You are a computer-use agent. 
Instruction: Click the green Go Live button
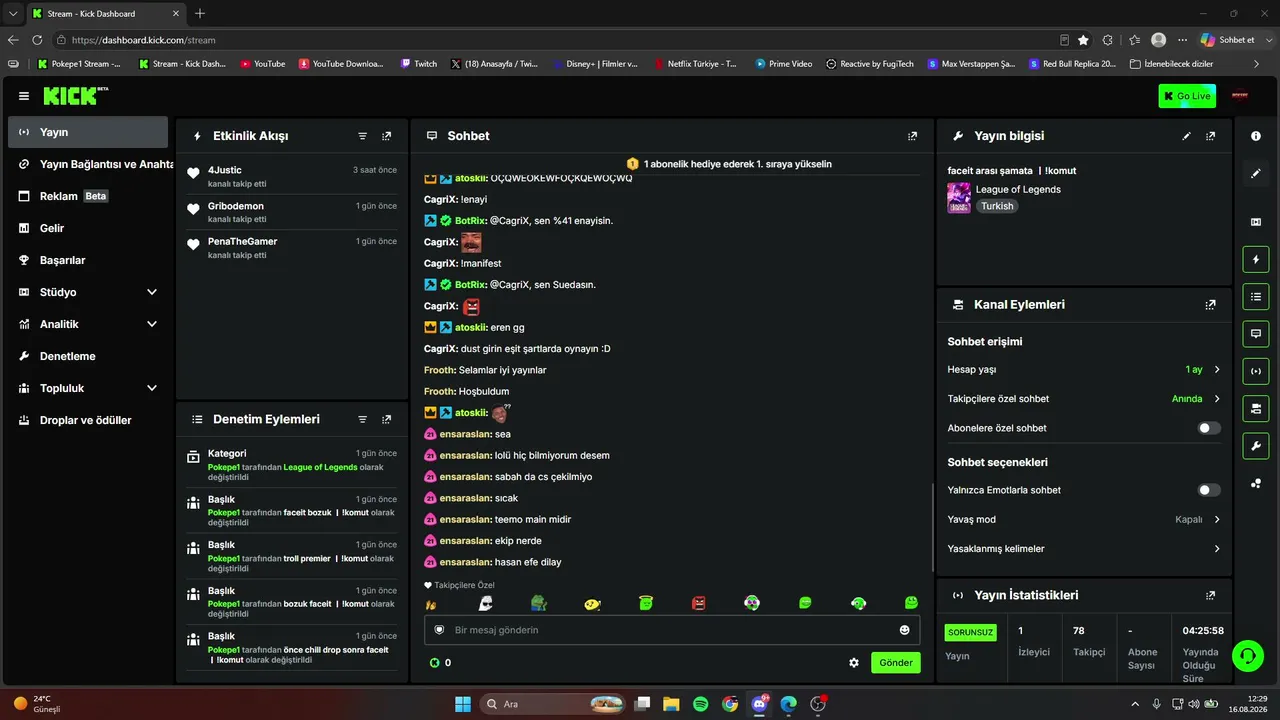coord(1187,96)
